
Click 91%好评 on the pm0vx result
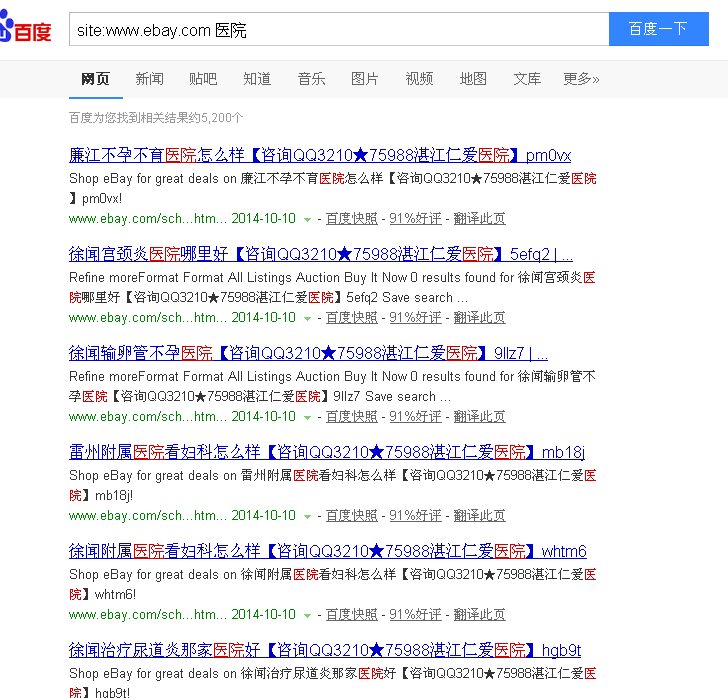pos(416,219)
